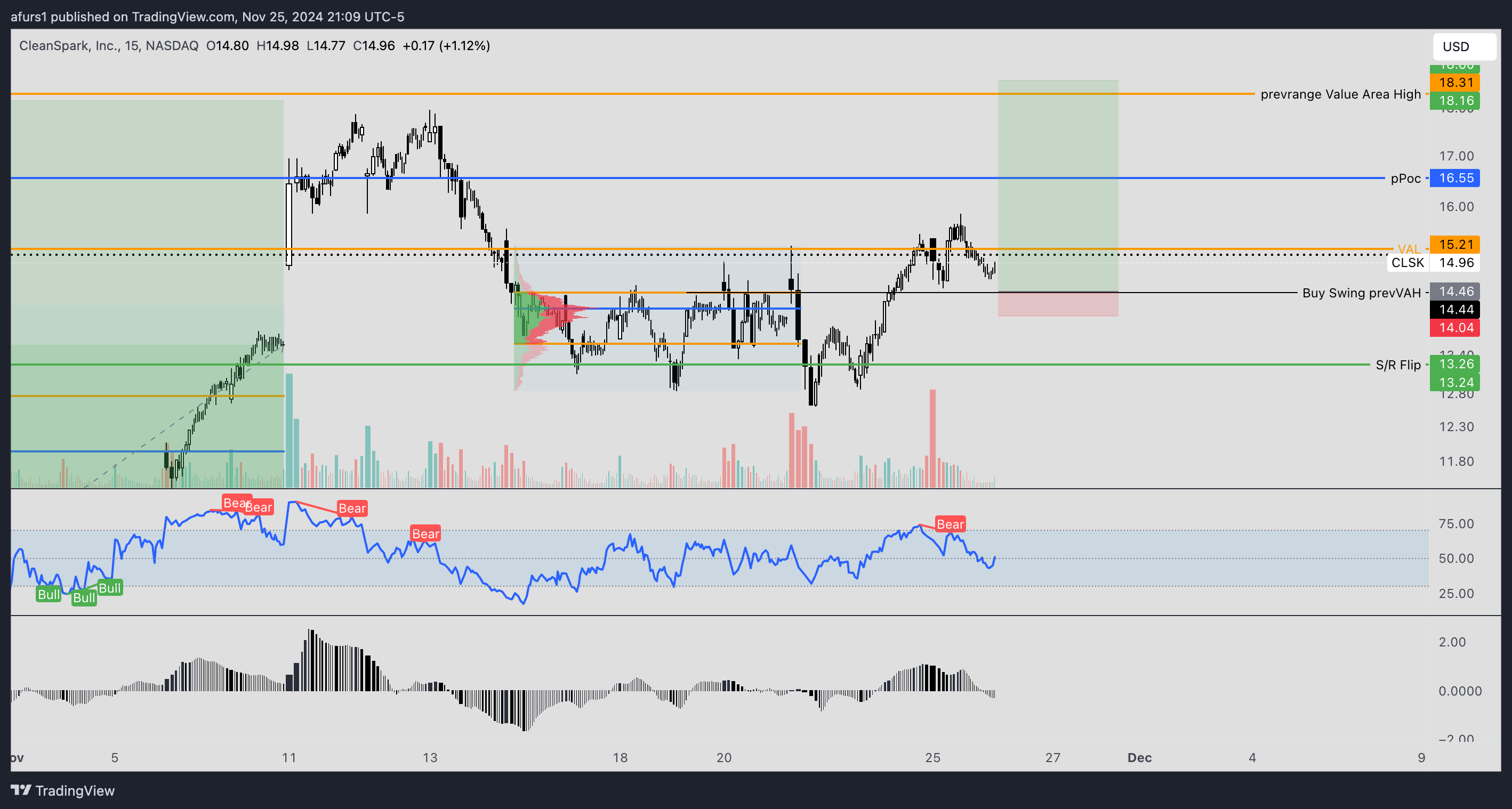Select the 'prevrange Value Area High' line label

click(1341, 94)
